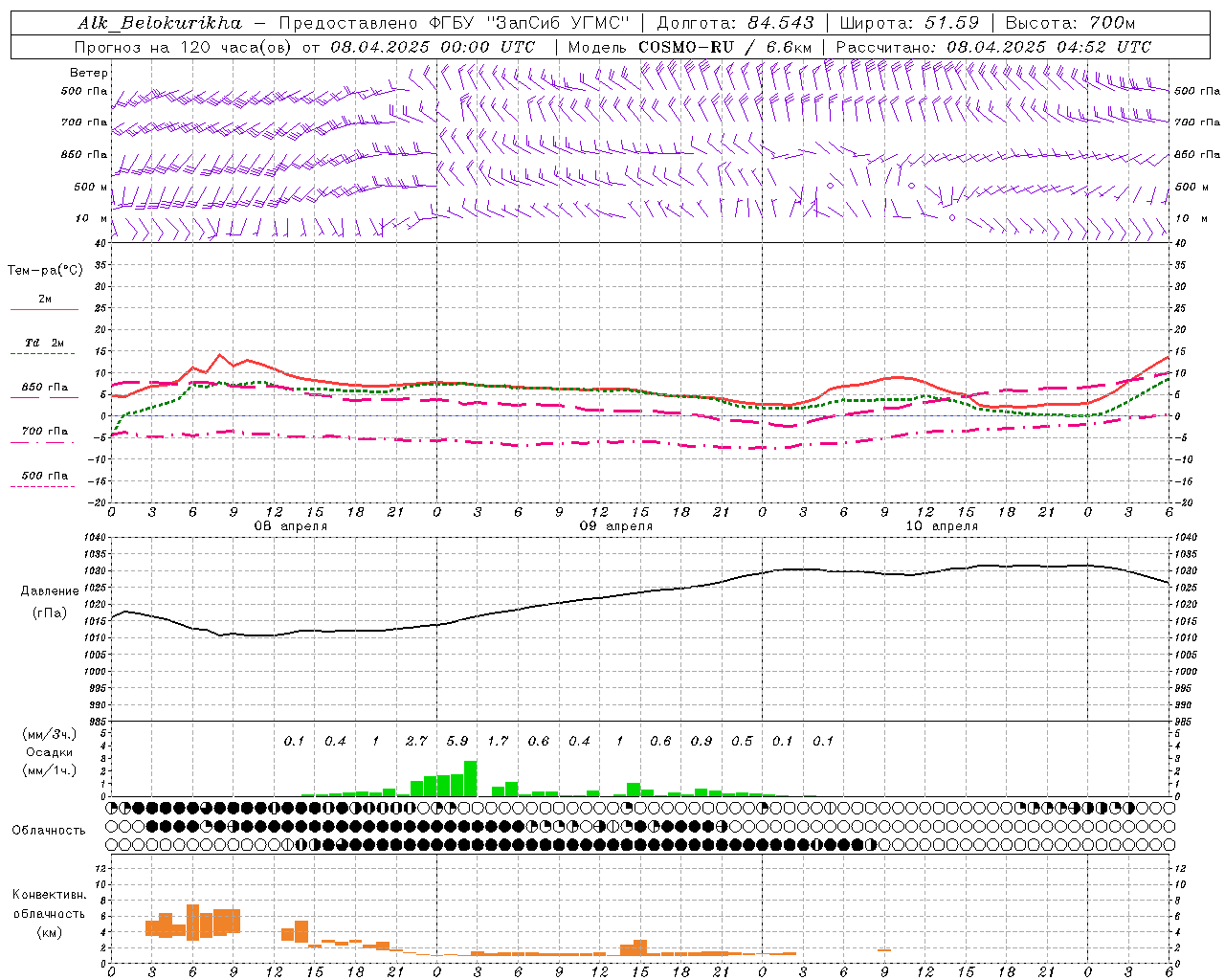Select the 'Широта: 51.59' latitude text
Image resolution: width=1225 pixels, height=980 pixels.
(x=909, y=23)
